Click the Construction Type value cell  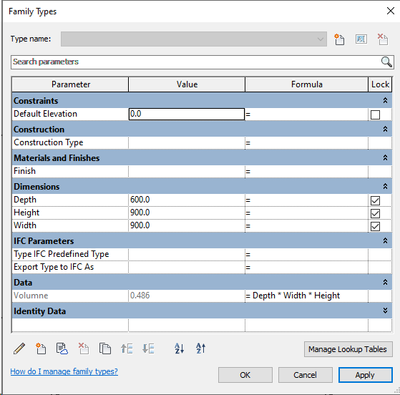click(x=187, y=143)
